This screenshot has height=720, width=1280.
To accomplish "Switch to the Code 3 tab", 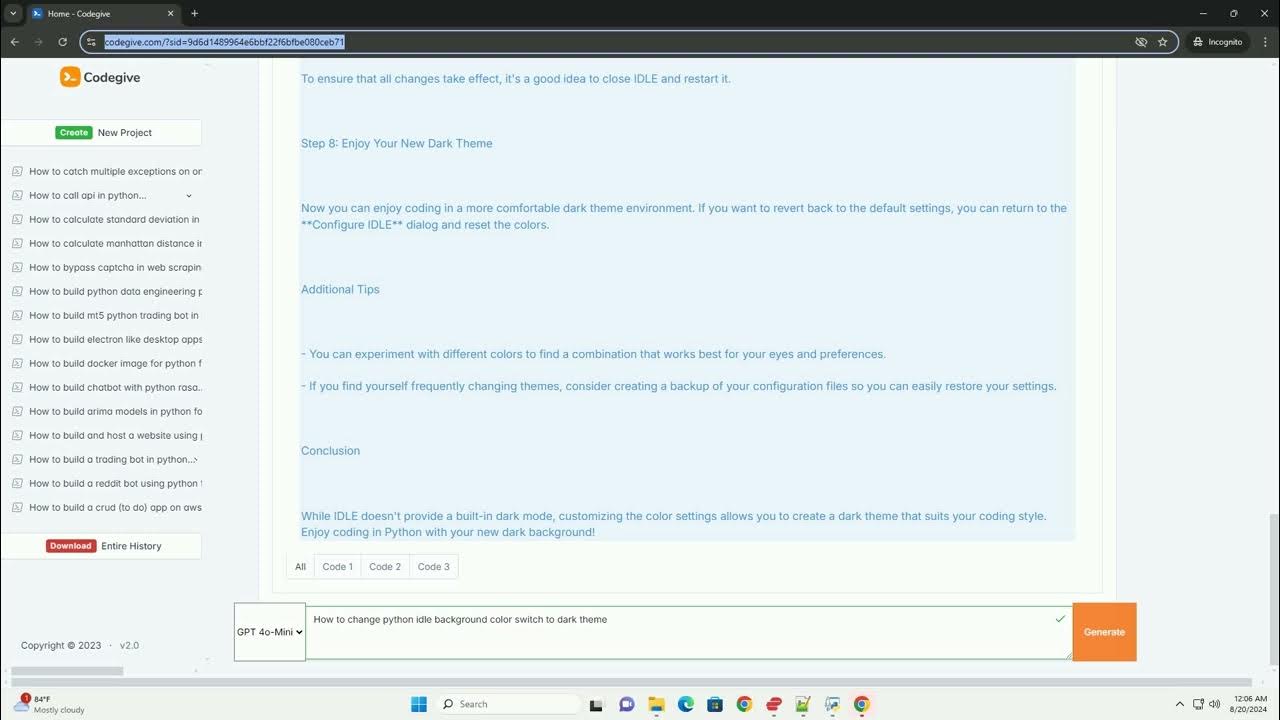I will 433,566.
